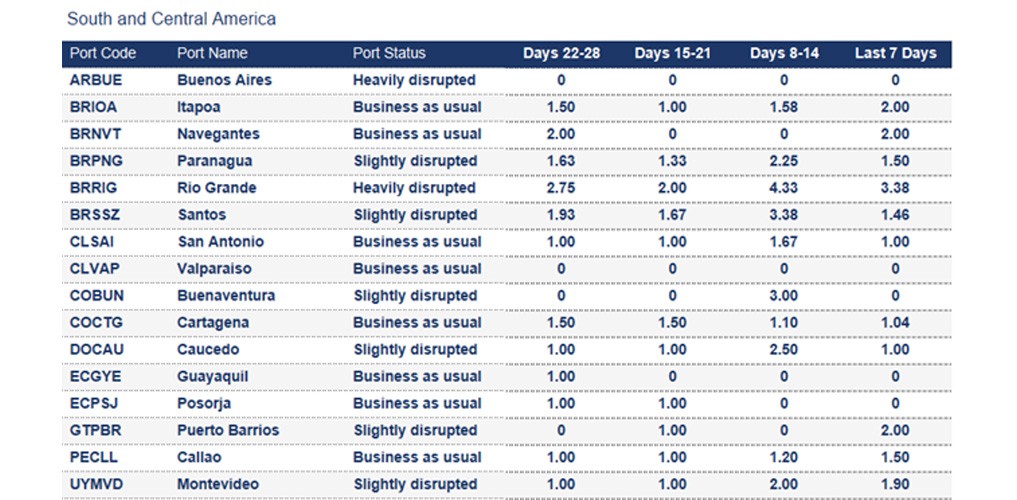Select the 4.33 value in Rio Grande row

tap(784, 188)
